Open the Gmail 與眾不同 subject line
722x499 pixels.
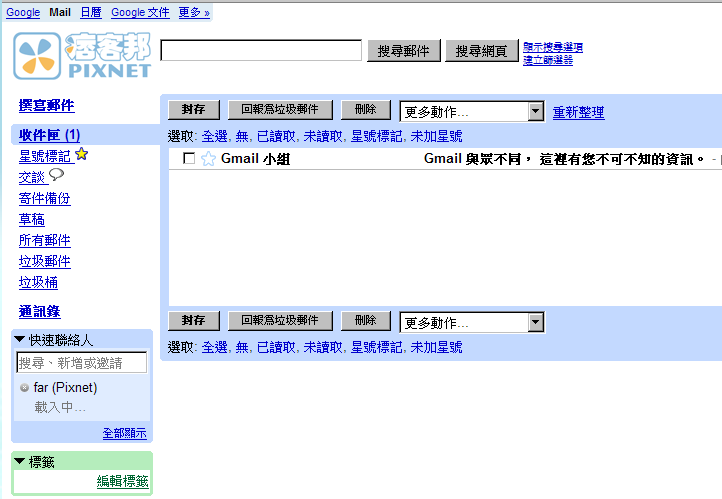click(x=564, y=159)
